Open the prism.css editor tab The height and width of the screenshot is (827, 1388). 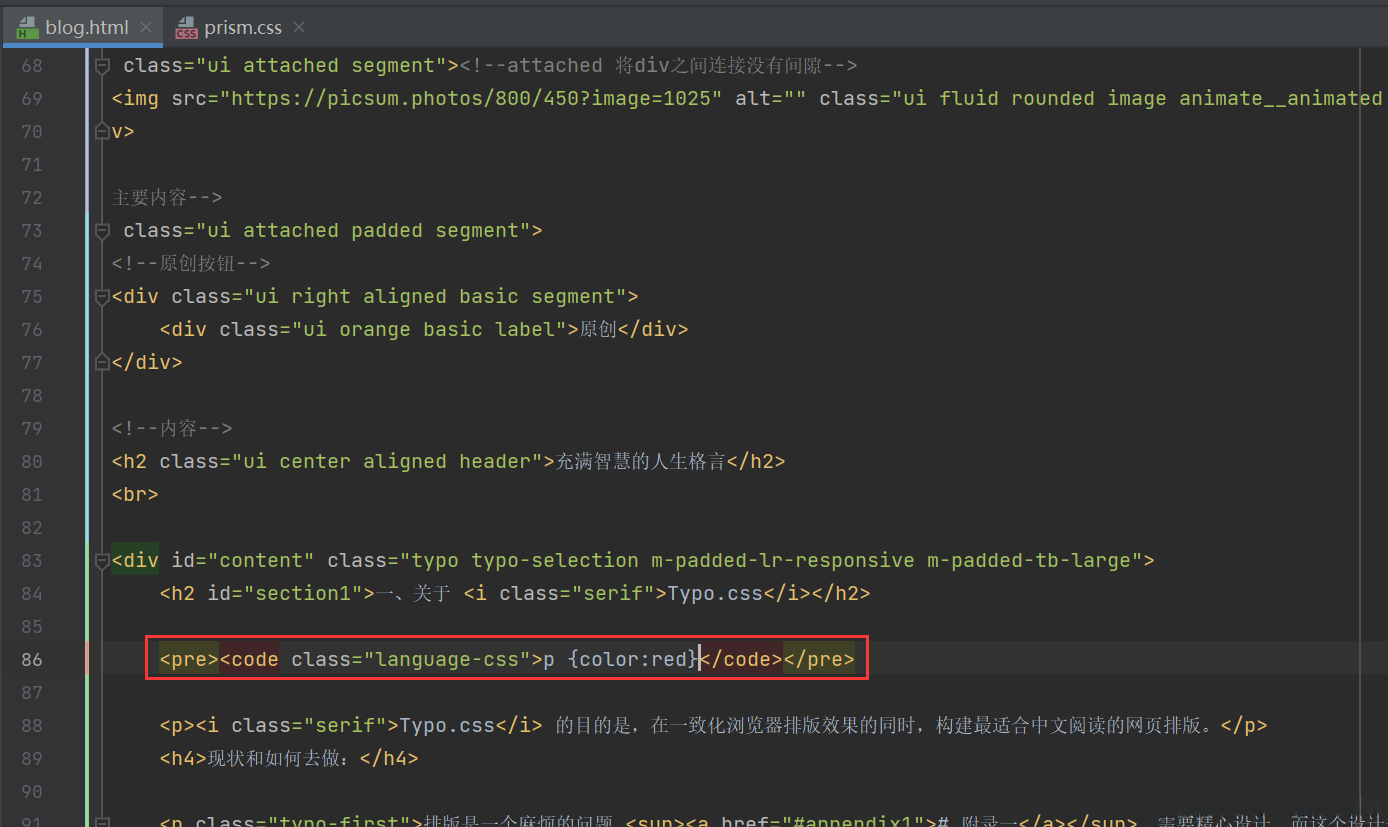(x=241, y=28)
